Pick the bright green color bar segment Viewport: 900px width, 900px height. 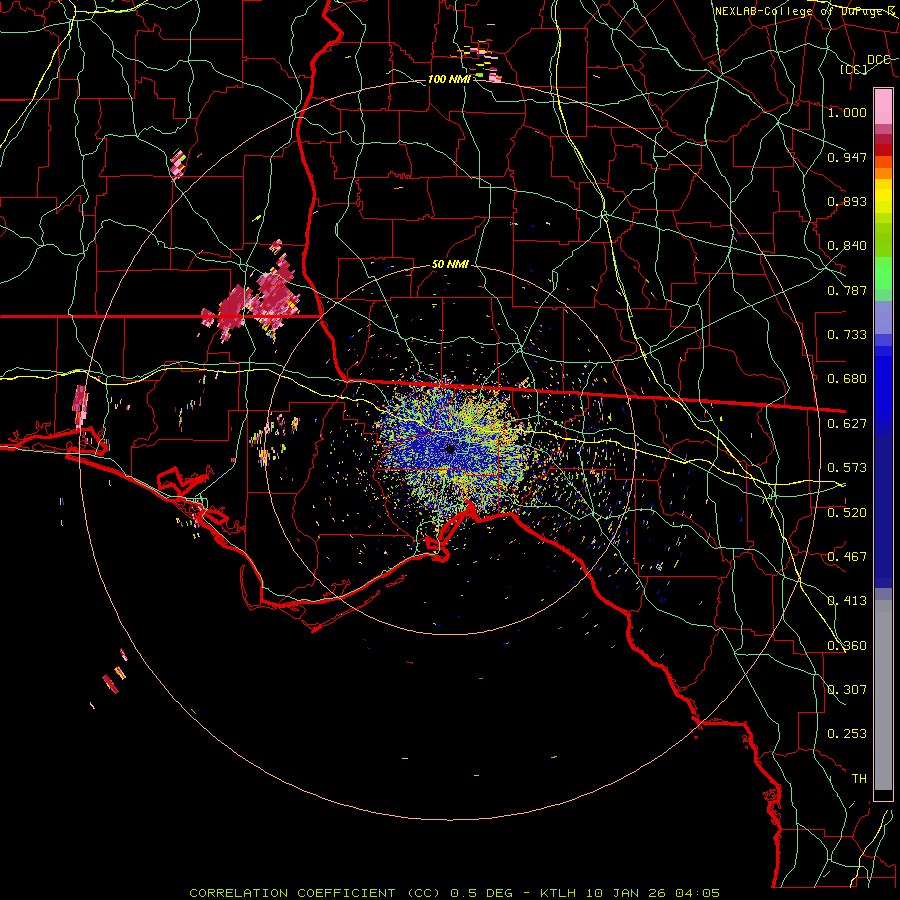click(883, 273)
